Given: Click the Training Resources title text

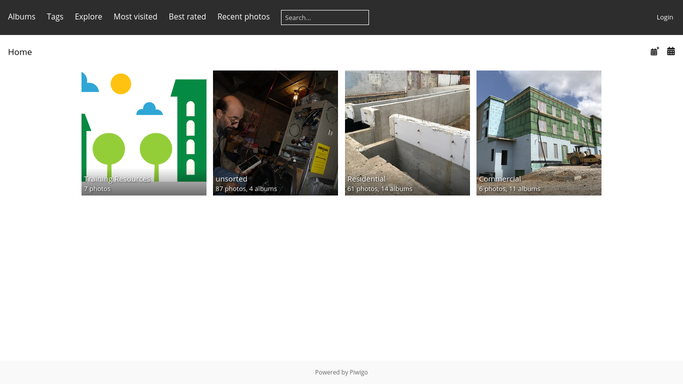Looking at the screenshot, I should [x=117, y=179].
